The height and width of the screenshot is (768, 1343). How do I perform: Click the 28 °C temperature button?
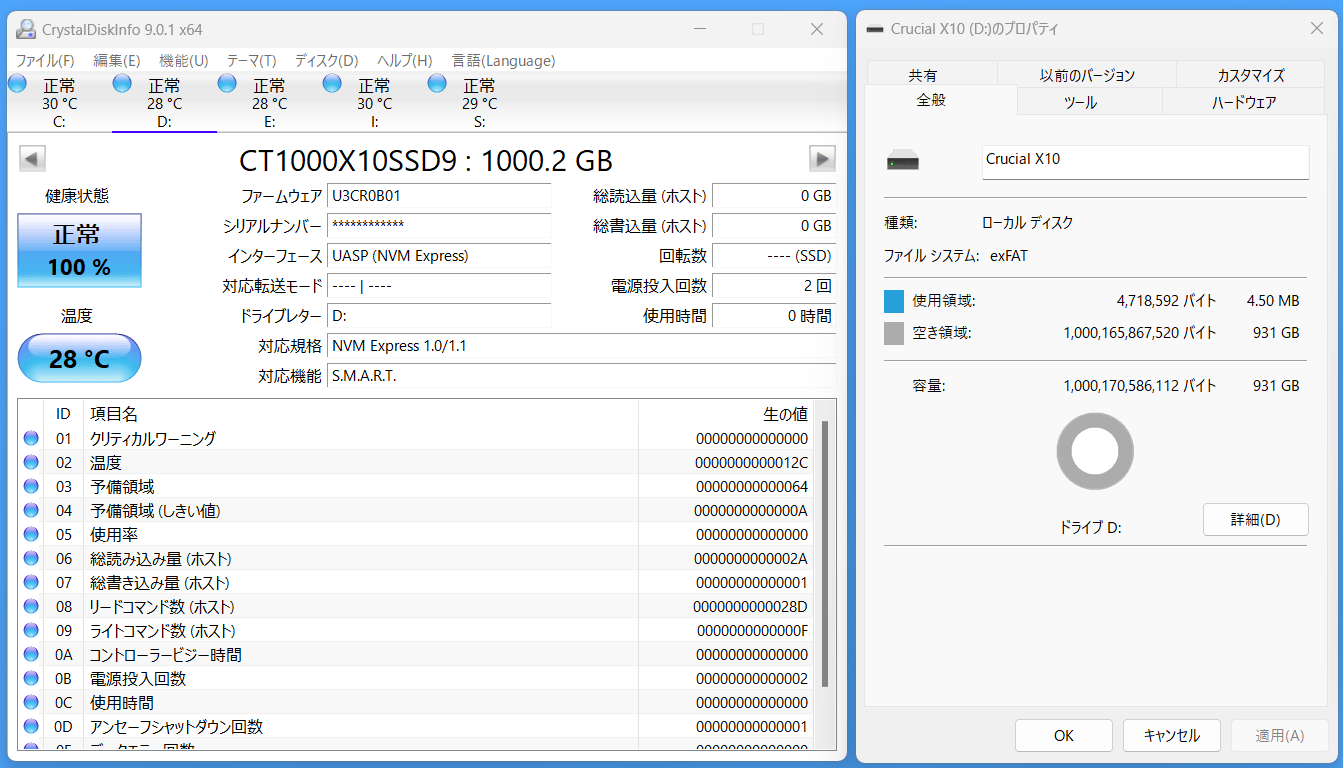(x=80, y=358)
